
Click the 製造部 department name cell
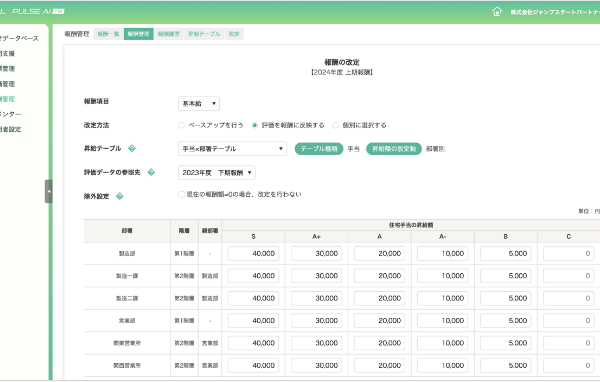pyautogui.click(x=127, y=253)
